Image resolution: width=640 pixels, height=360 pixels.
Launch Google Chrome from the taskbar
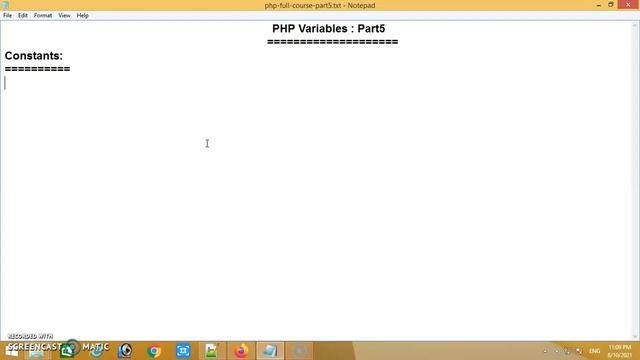tap(154, 351)
